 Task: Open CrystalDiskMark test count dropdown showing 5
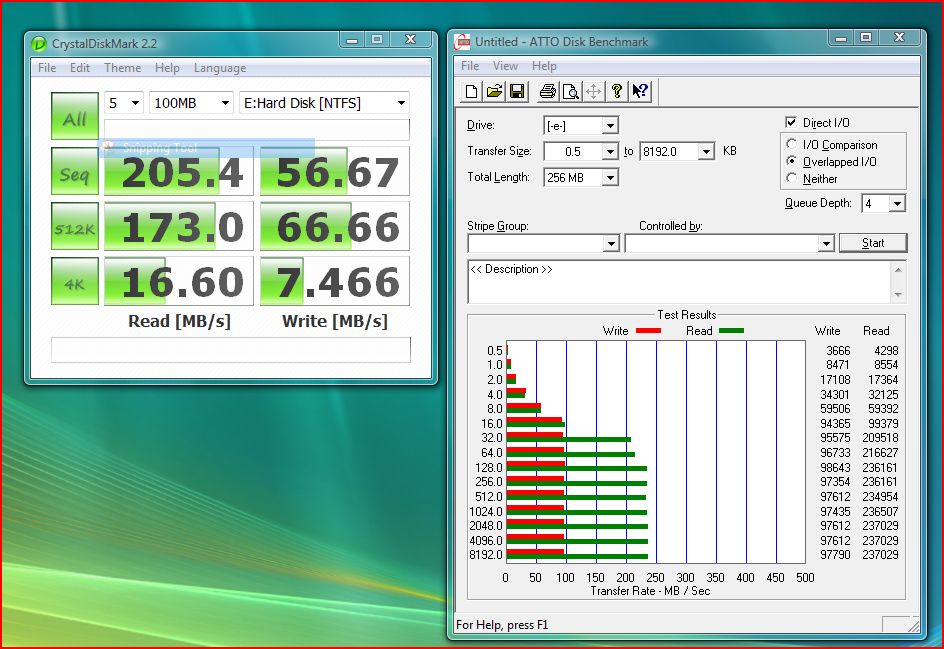[123, 103]
